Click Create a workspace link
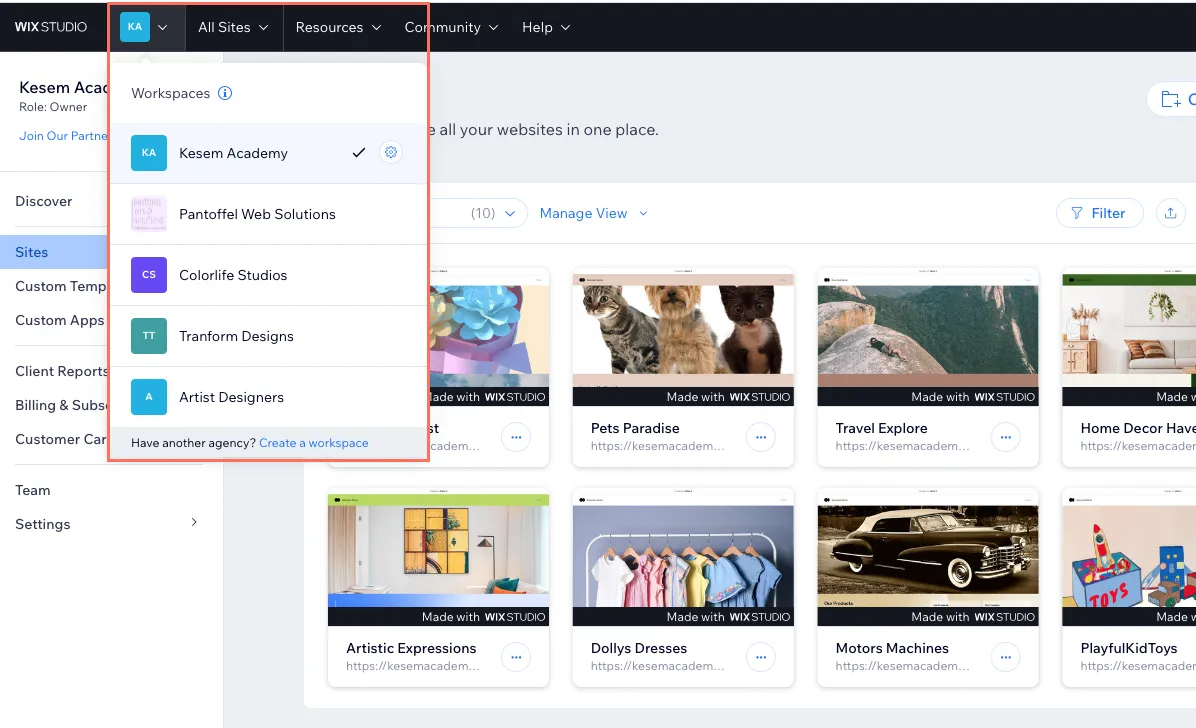Screen dimensions: 1196x728 pyautogui.click(x=313, y=443)
